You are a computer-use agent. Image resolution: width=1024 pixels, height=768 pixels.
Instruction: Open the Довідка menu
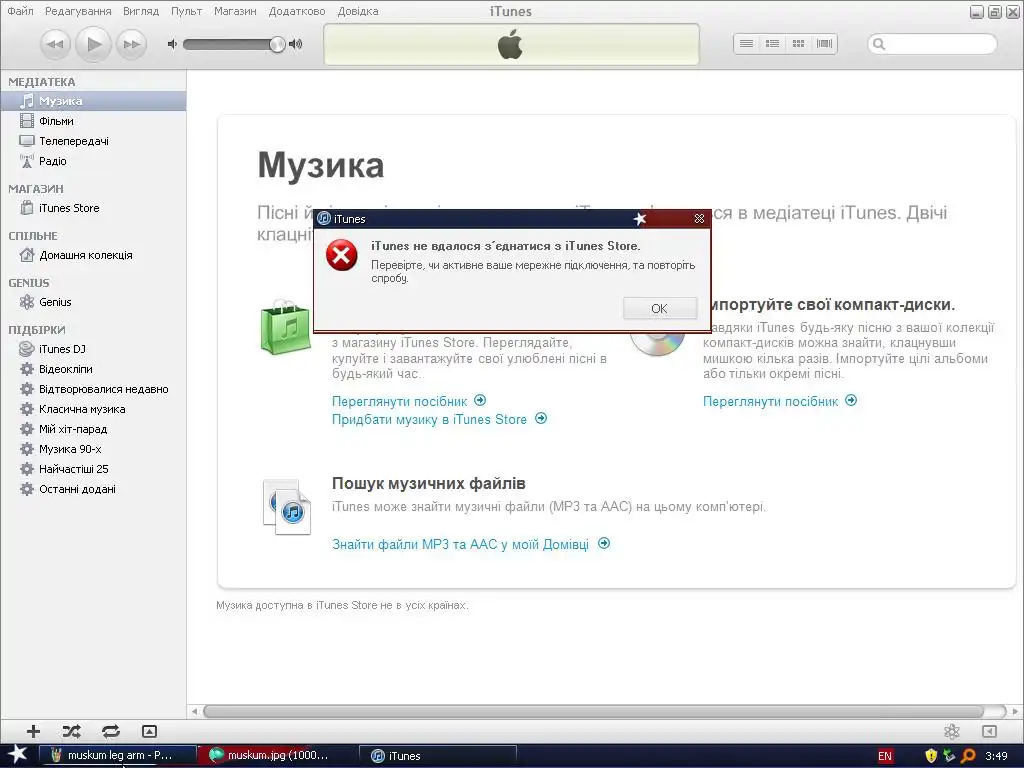[x=358, y=11]
